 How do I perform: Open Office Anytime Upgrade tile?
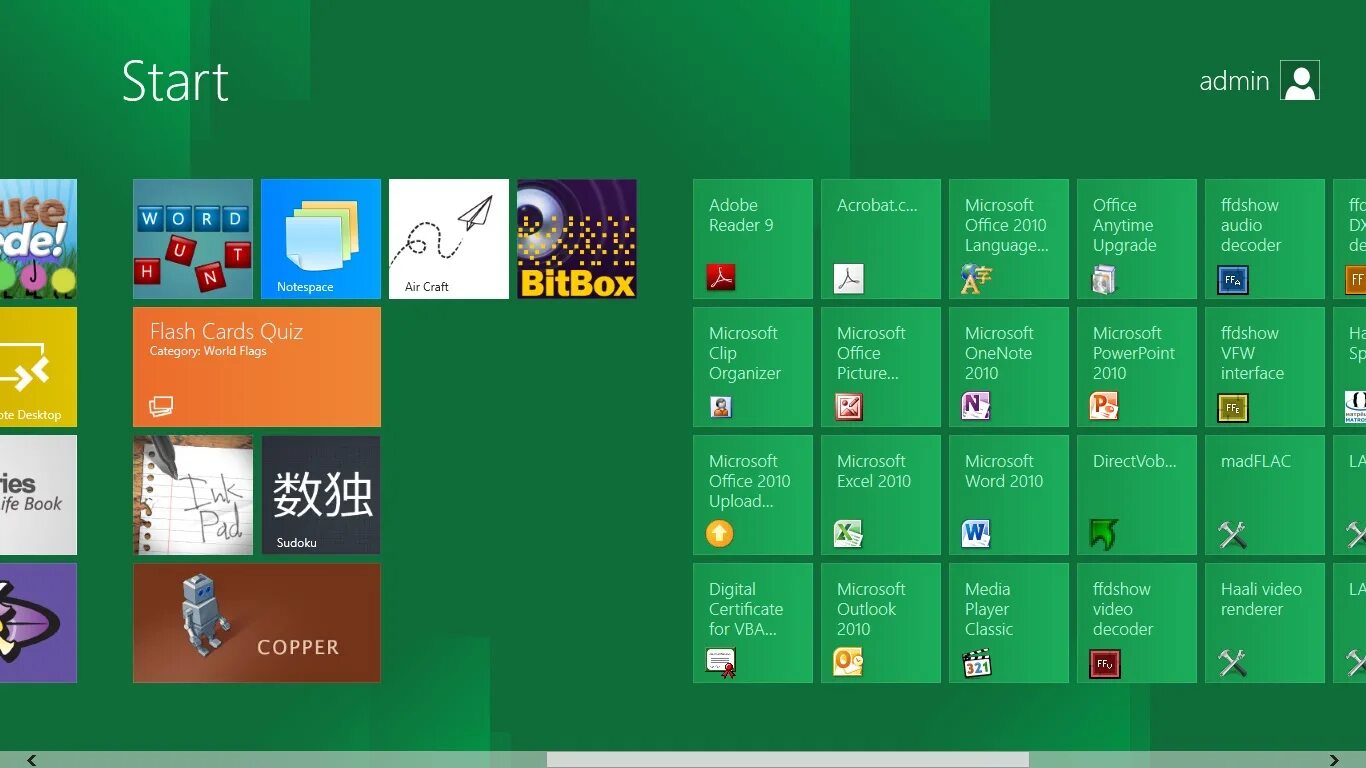point(1137,239)
